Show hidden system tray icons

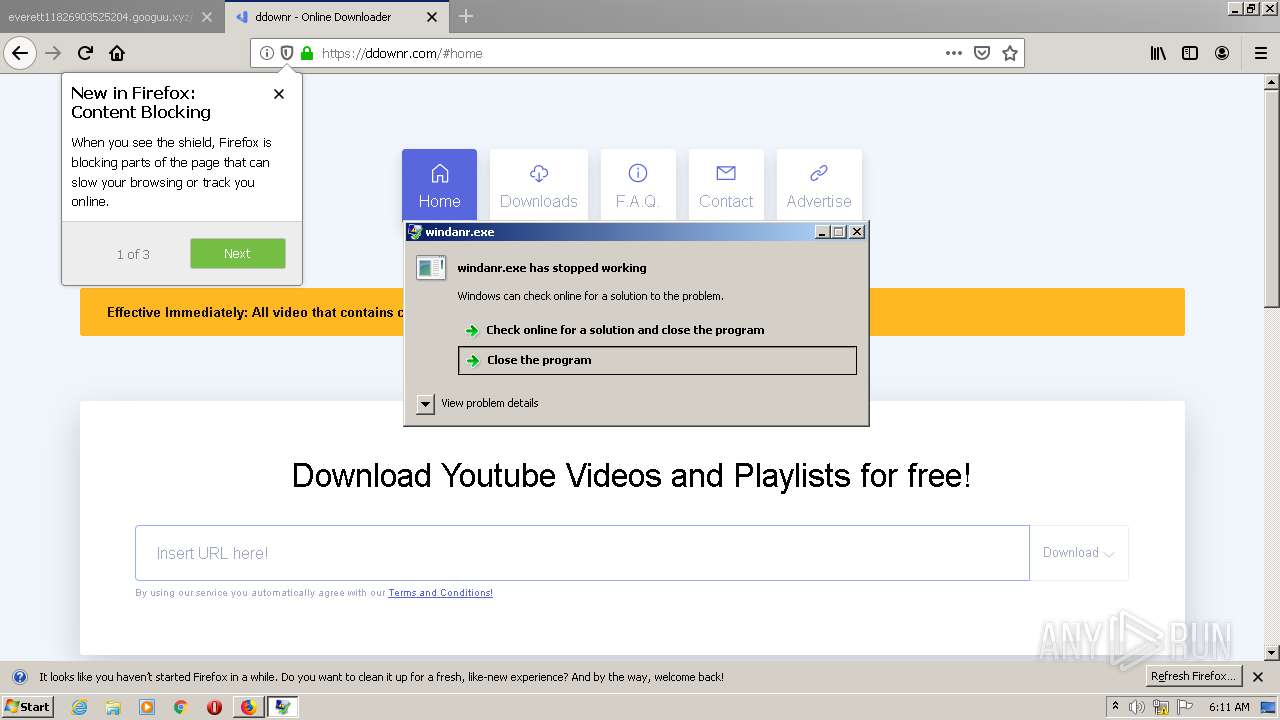pos(1114,707)
